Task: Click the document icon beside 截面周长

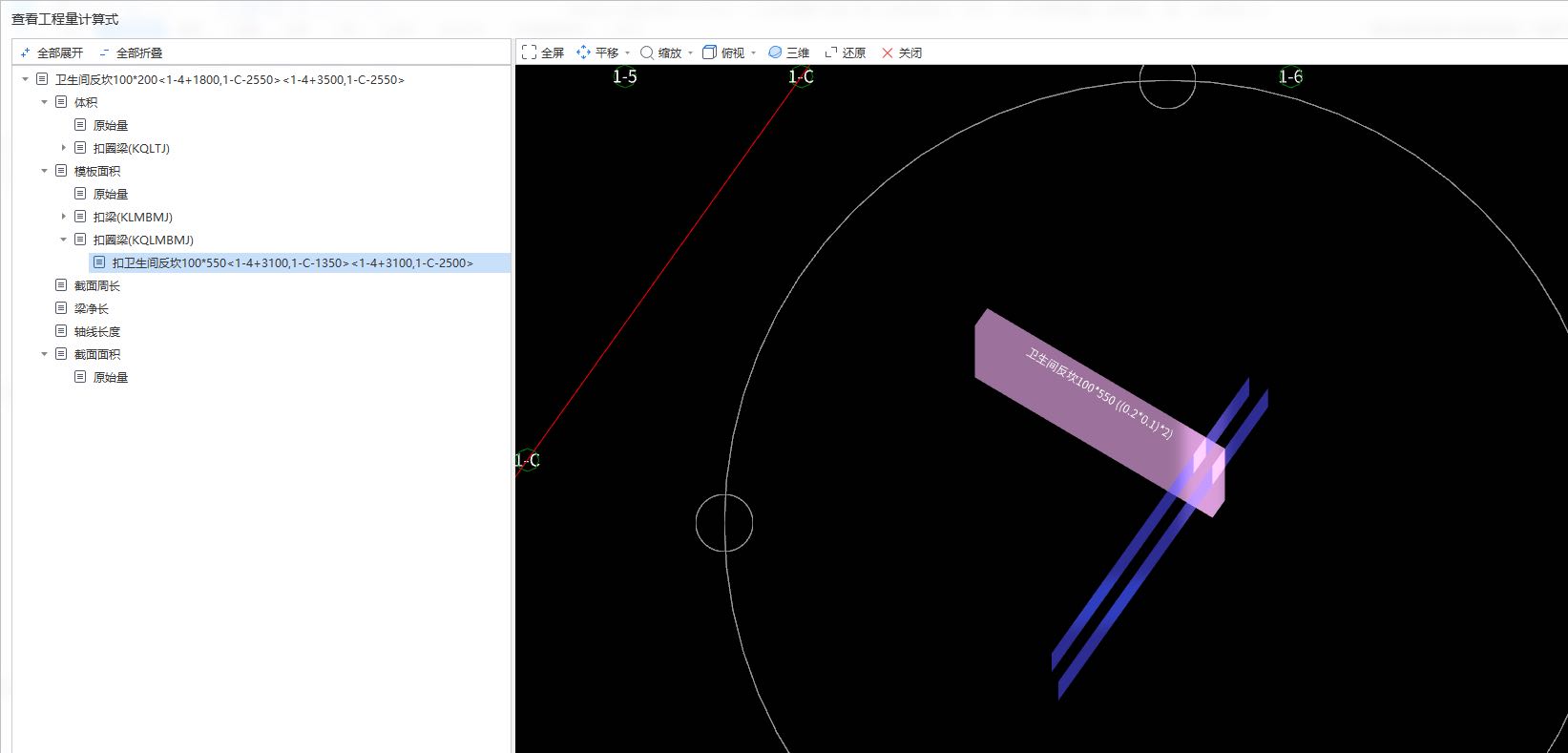Action: [x=61, y=285]
